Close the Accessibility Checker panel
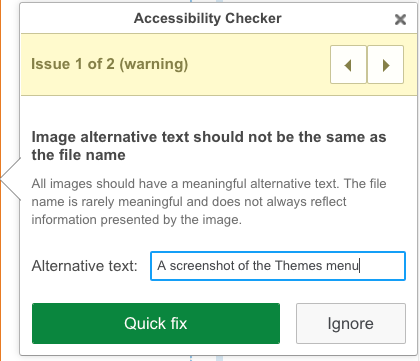This screenshot has height=361, width=420. [x=400, y=19]
